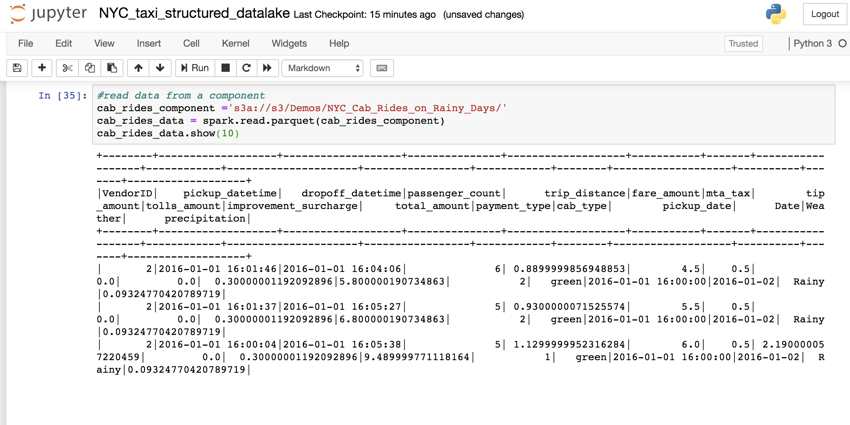Click the fare_amount column header
The height and width of the screenshot is (425, 850).
point(665,194)
